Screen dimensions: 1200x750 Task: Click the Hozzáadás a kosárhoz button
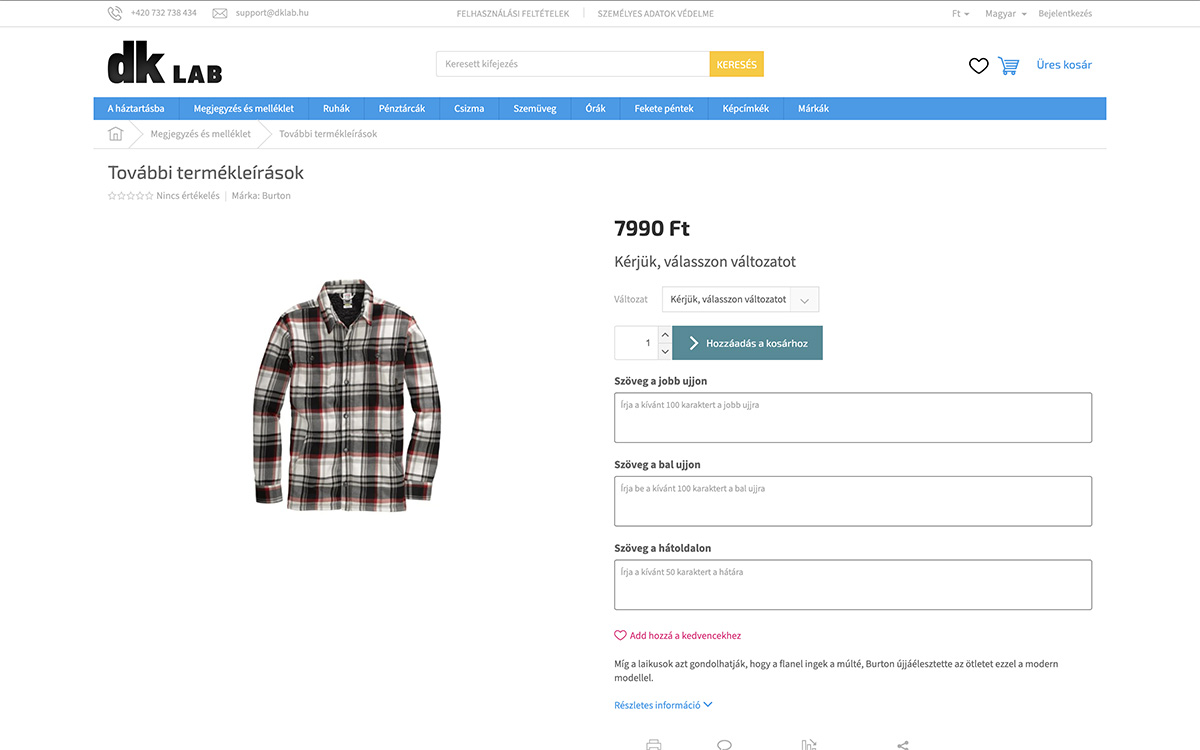click(747, 343)
